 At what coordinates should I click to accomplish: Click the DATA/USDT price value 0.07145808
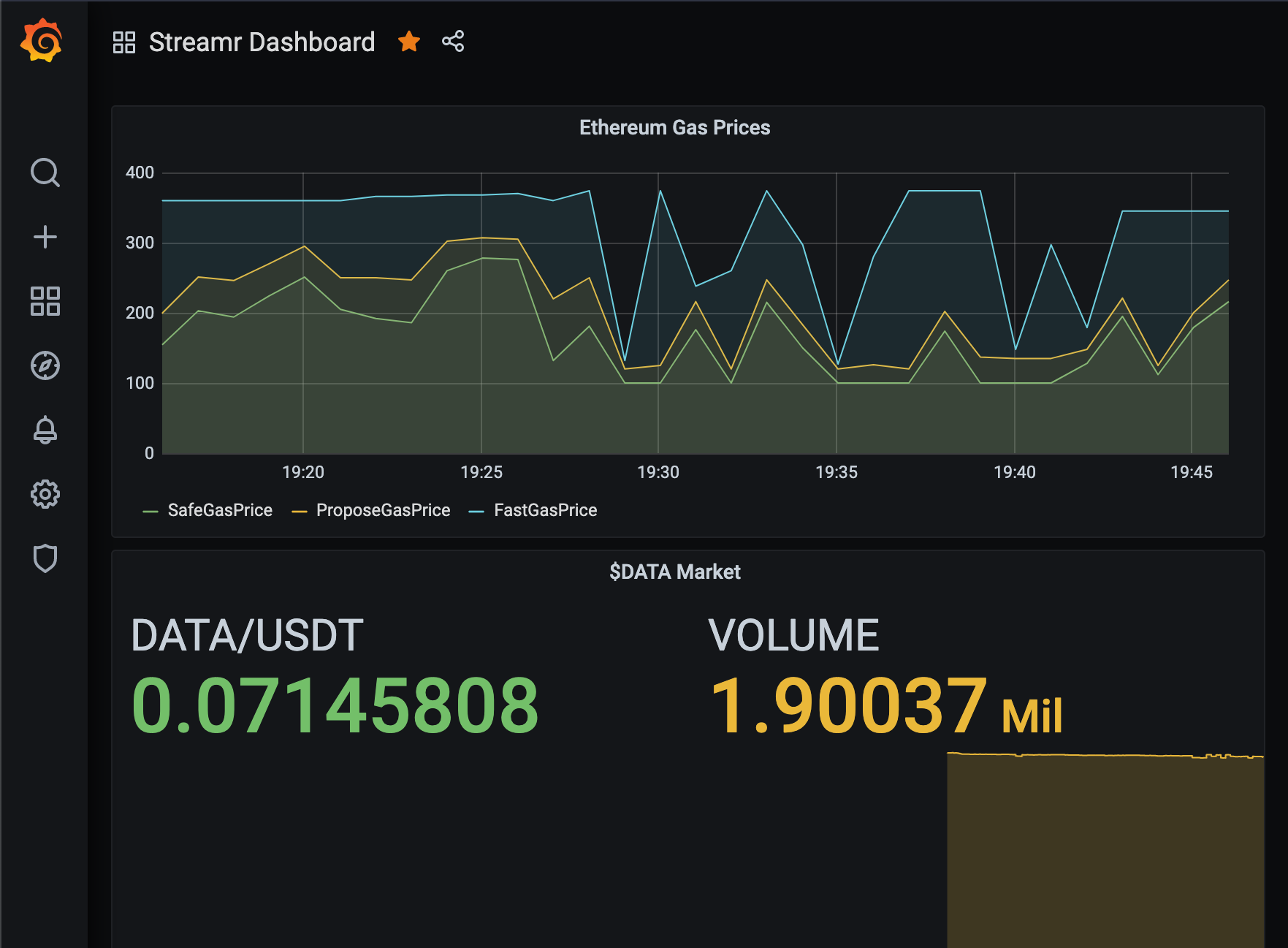(x=335, y=705)
